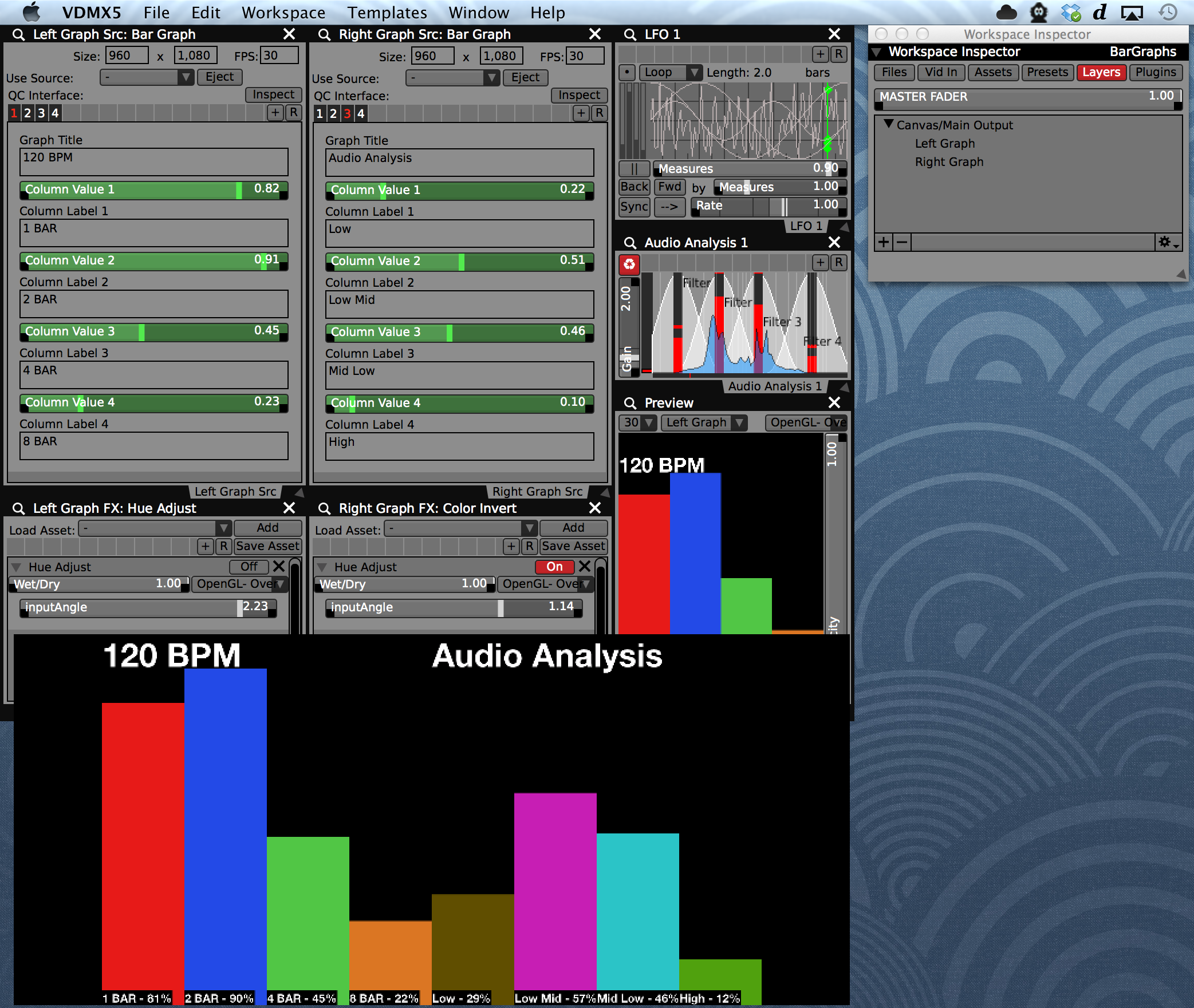Toggle the LFO Sync button
Screen dimensions: 1194x1008
coord(635,207)
